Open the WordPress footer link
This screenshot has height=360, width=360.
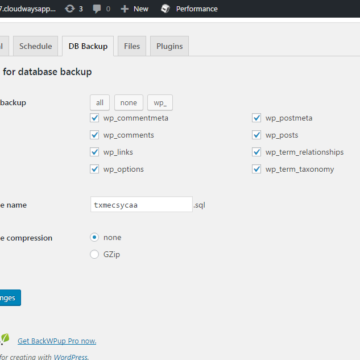pyautogui.click(x=71, y=357)
